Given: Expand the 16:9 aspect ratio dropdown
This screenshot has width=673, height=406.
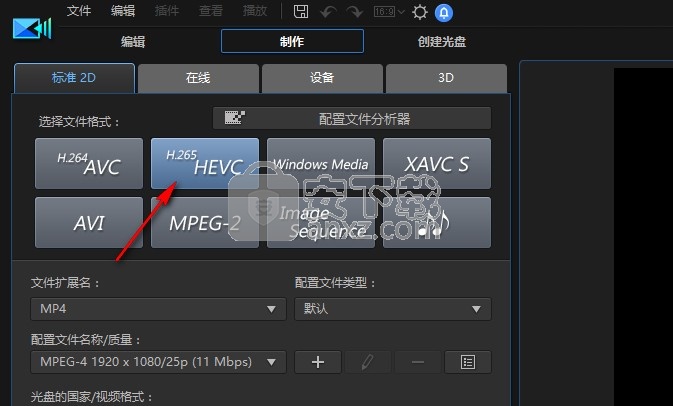Looking at the screenshot, I should click(x=388, y=12).
